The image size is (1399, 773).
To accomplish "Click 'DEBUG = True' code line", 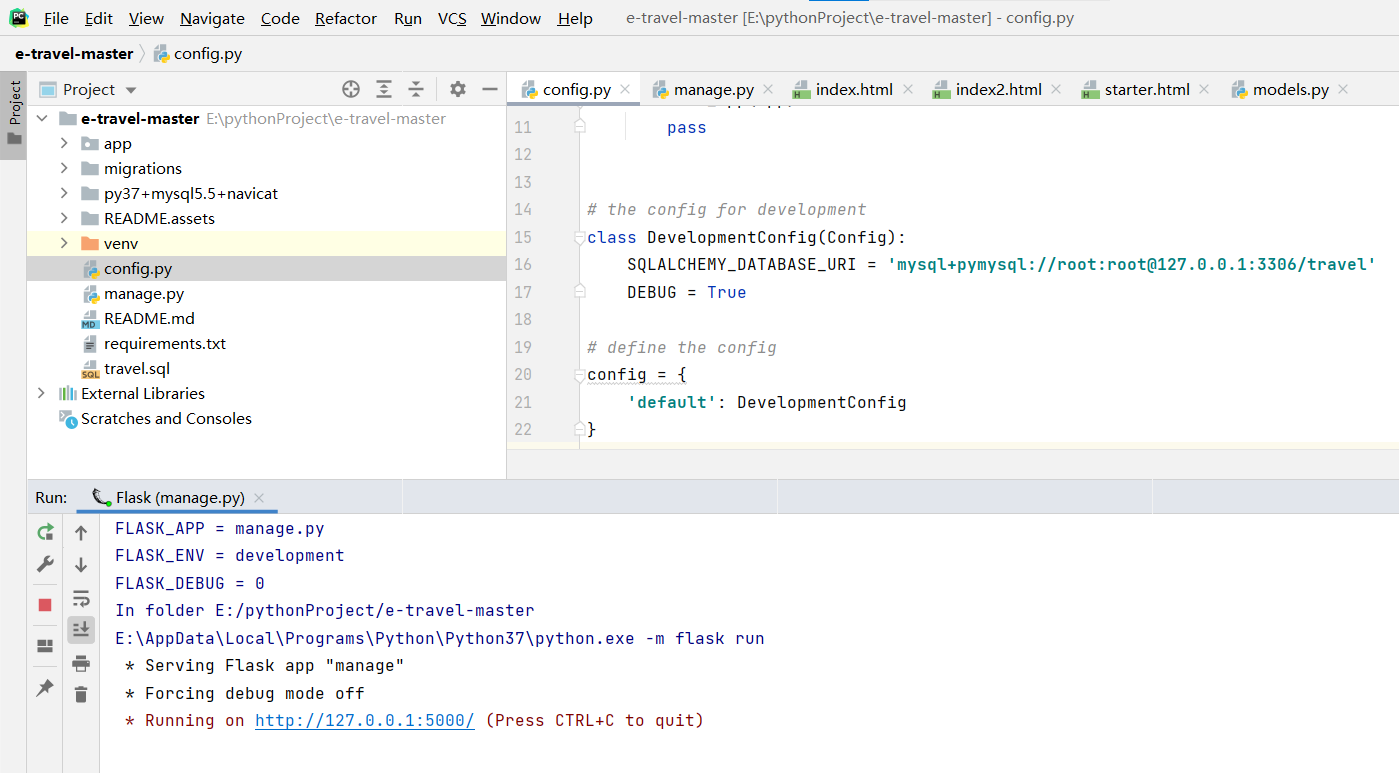I will (x=687, y=292).
